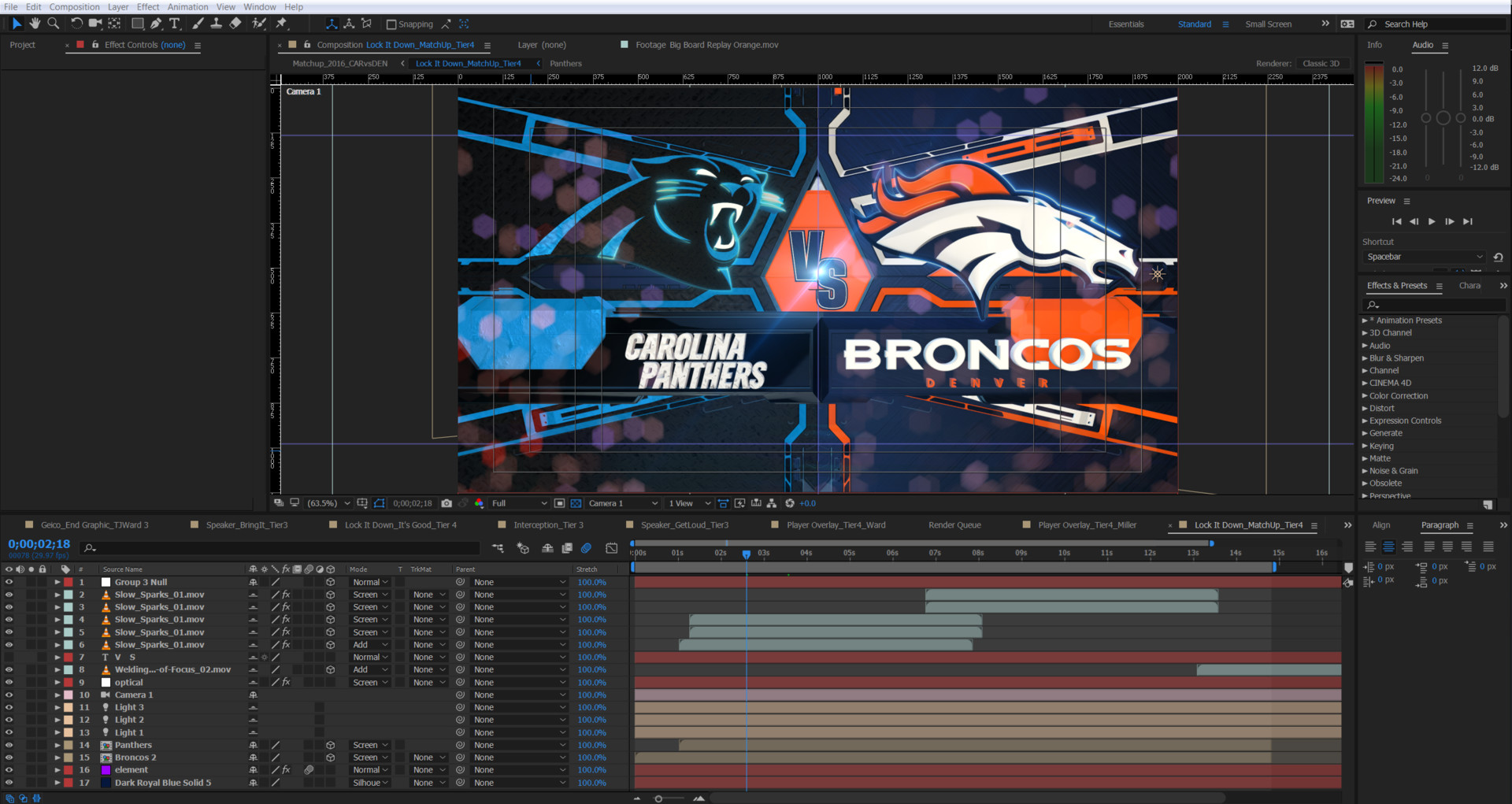Image resolution: width=1512 pixels, height=804 pixels.
Task: Hide the Light 3 layer
Action: (x=9, y=708)
